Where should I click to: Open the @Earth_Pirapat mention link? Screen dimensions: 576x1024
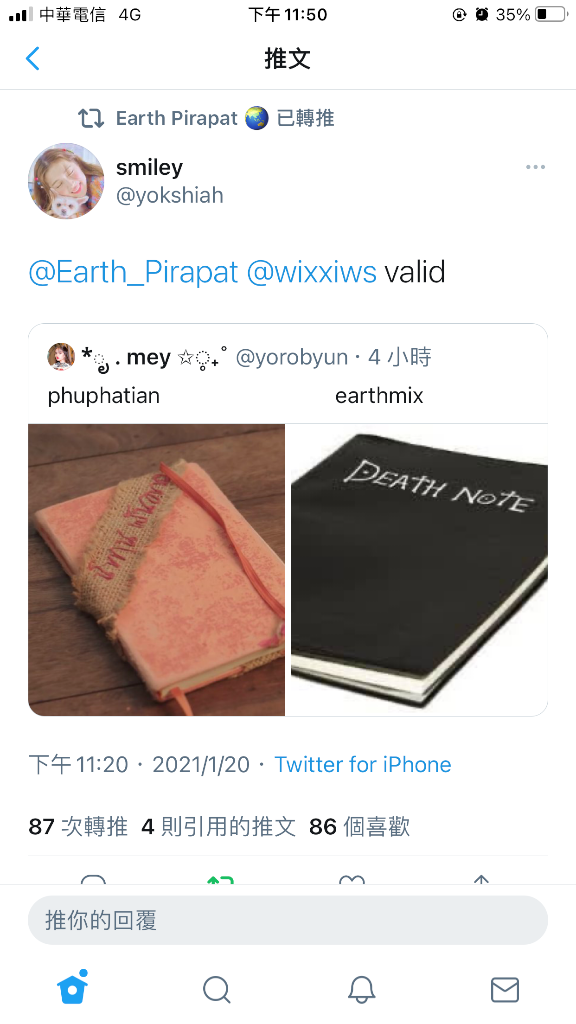tap(133, 272)
